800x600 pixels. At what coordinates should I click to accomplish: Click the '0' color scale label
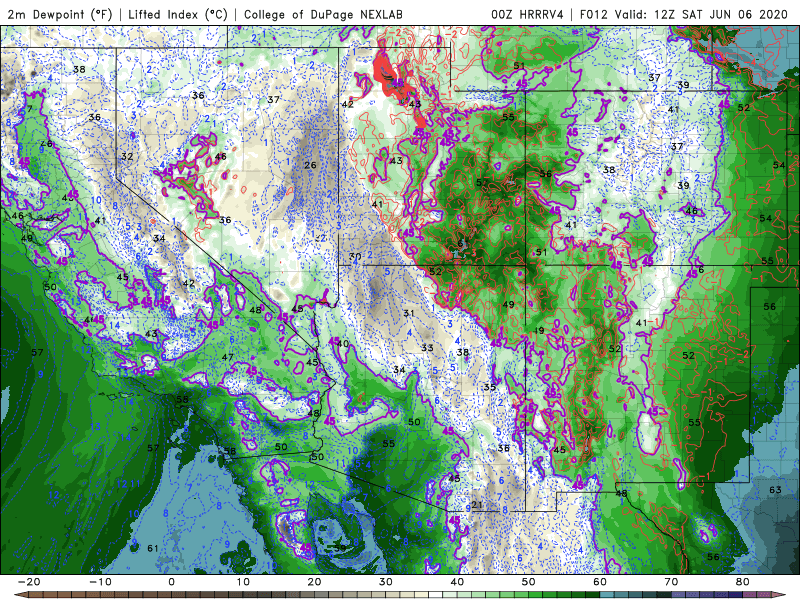[171, 582]
